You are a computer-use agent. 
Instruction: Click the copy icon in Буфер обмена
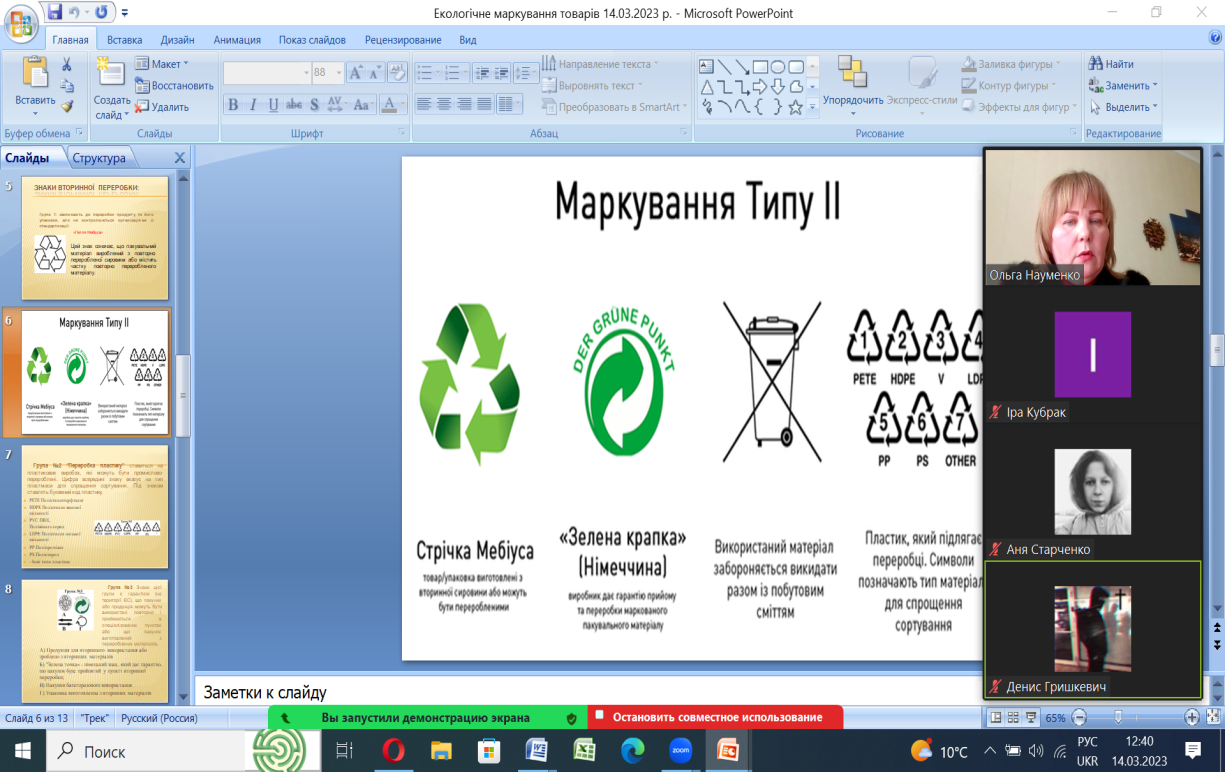click(67, 85)
